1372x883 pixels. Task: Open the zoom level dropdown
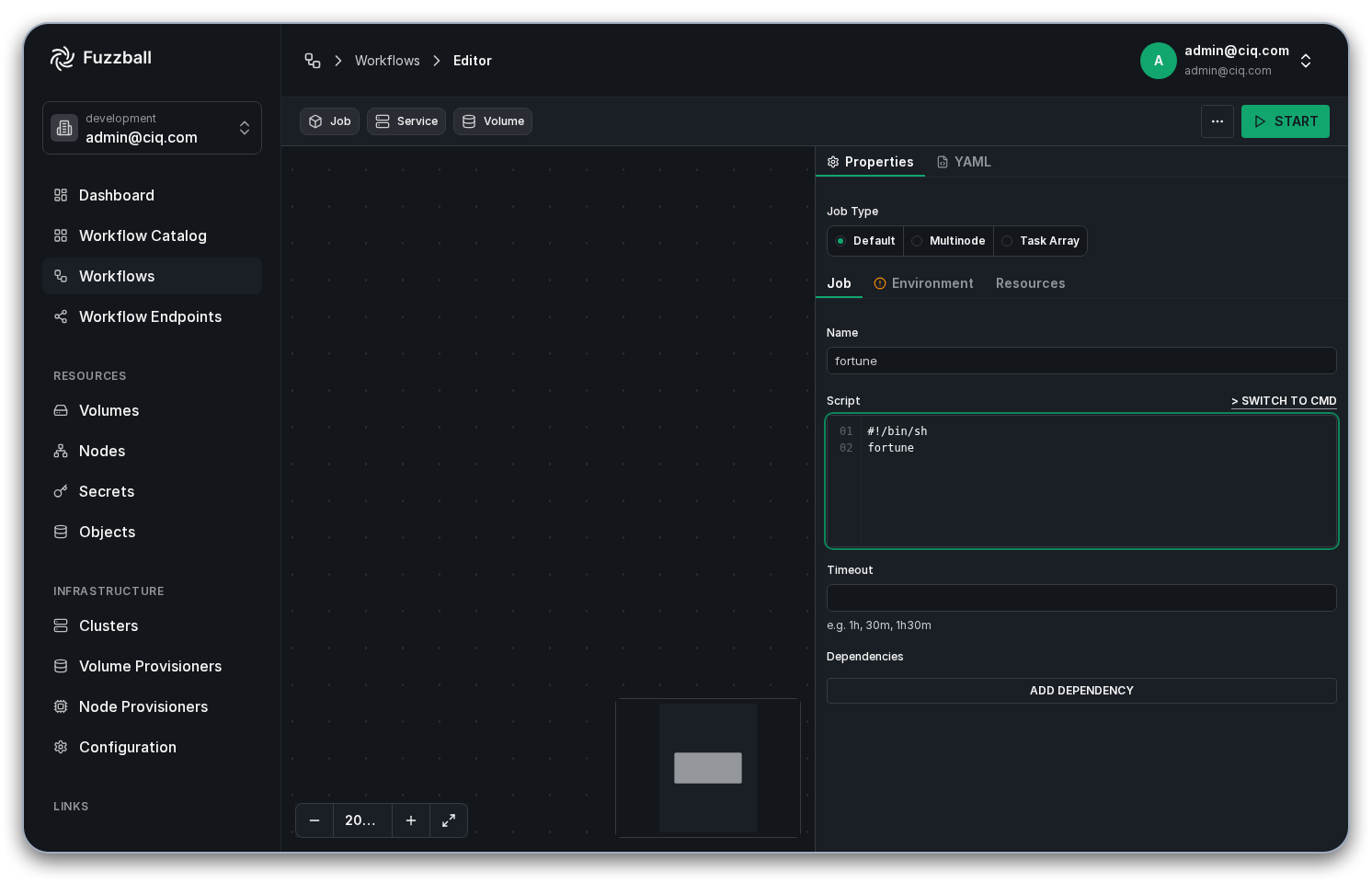[362, 820]
